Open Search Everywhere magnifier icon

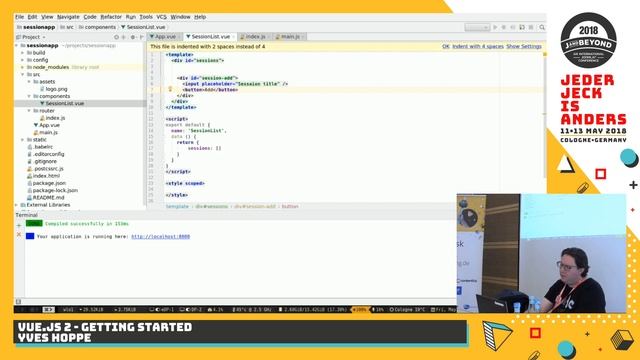coord(542,27)
